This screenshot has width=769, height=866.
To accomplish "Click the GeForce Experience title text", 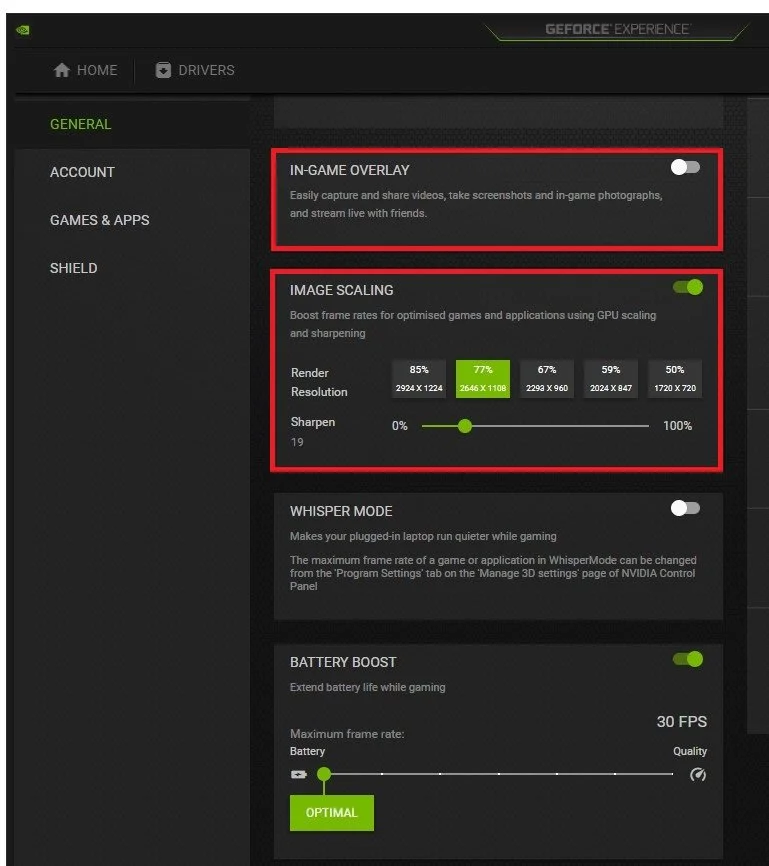I will click(x=617, y=29).
